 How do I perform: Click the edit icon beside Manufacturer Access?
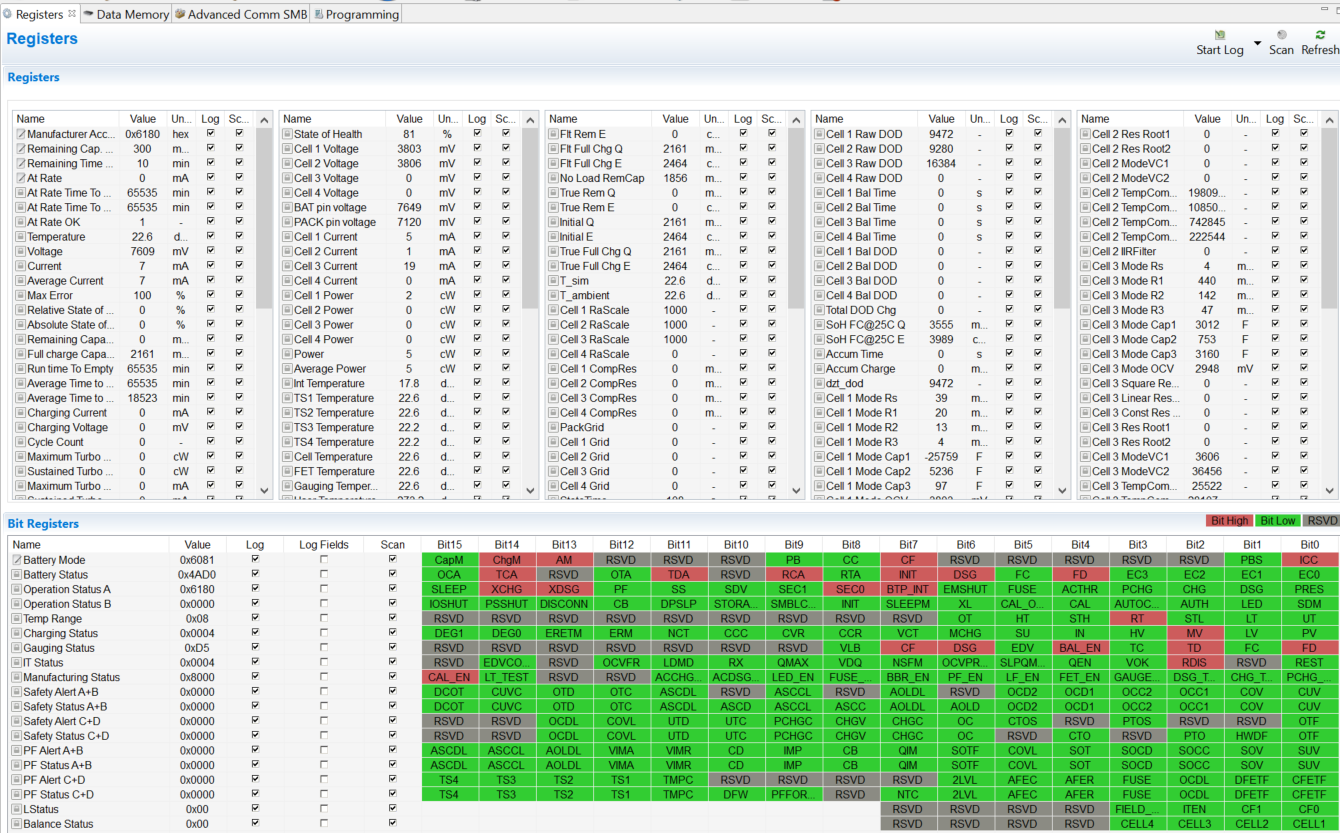20,134
